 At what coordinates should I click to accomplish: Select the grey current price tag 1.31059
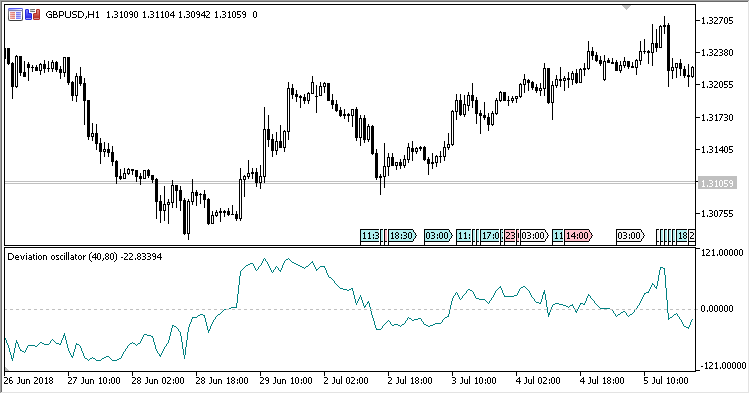(x=717, y=183)
